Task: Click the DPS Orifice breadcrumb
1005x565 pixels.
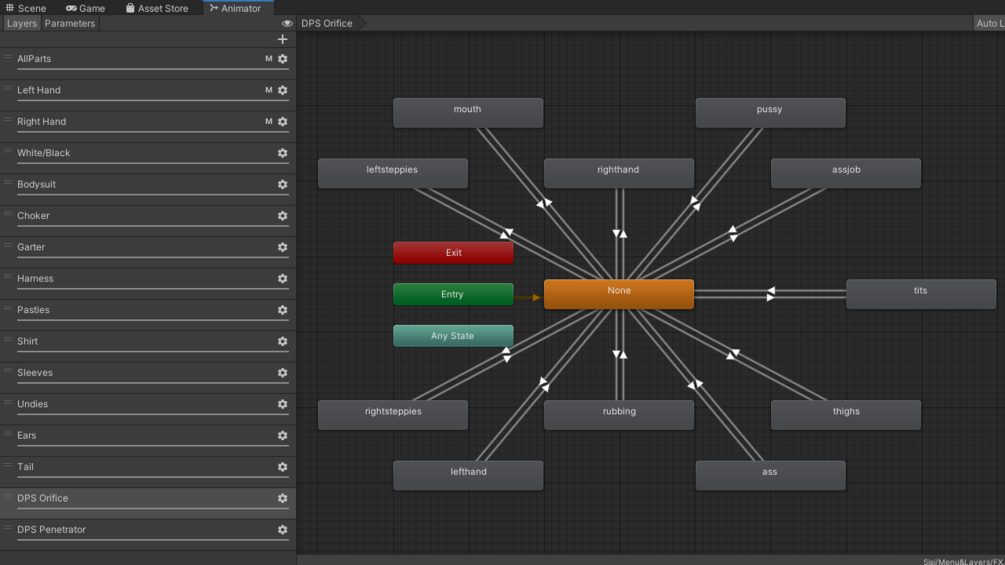Action: coord(327,23)
